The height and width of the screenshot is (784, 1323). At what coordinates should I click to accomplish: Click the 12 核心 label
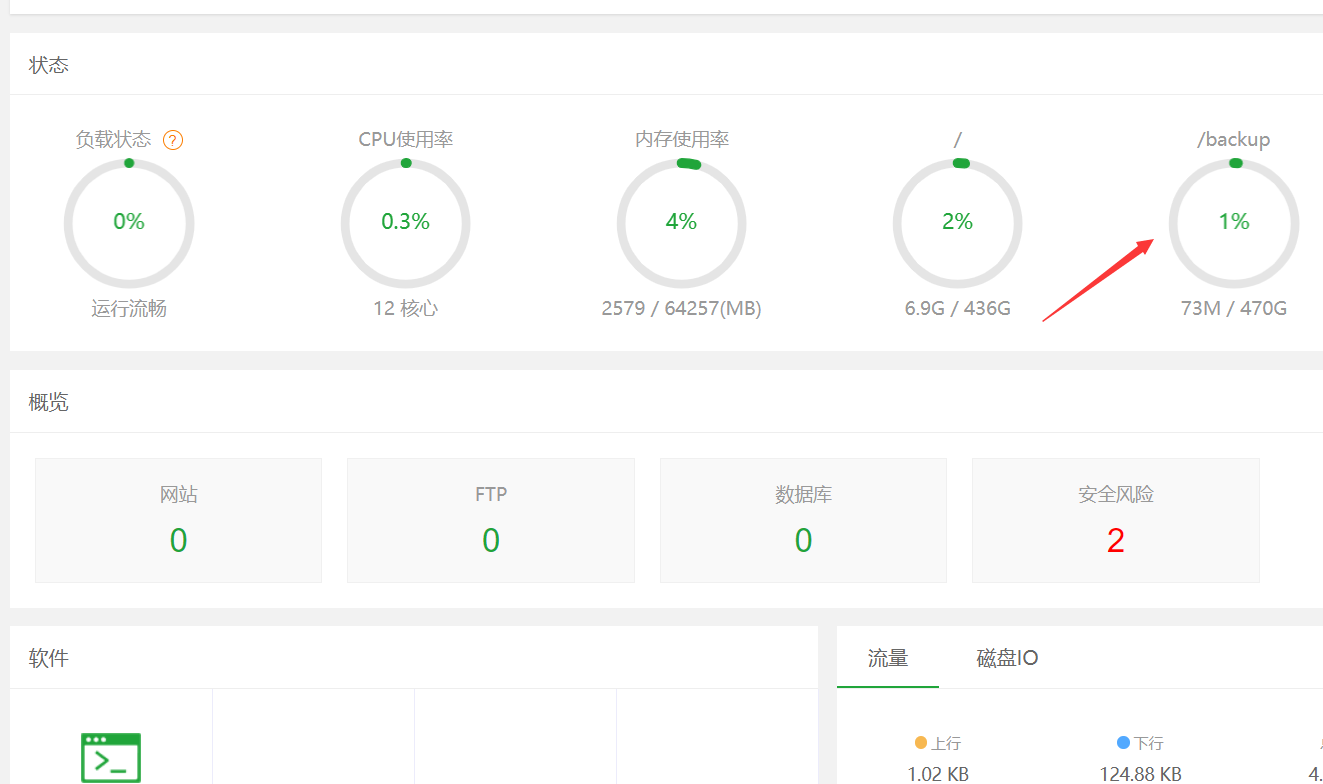[405, 309]
